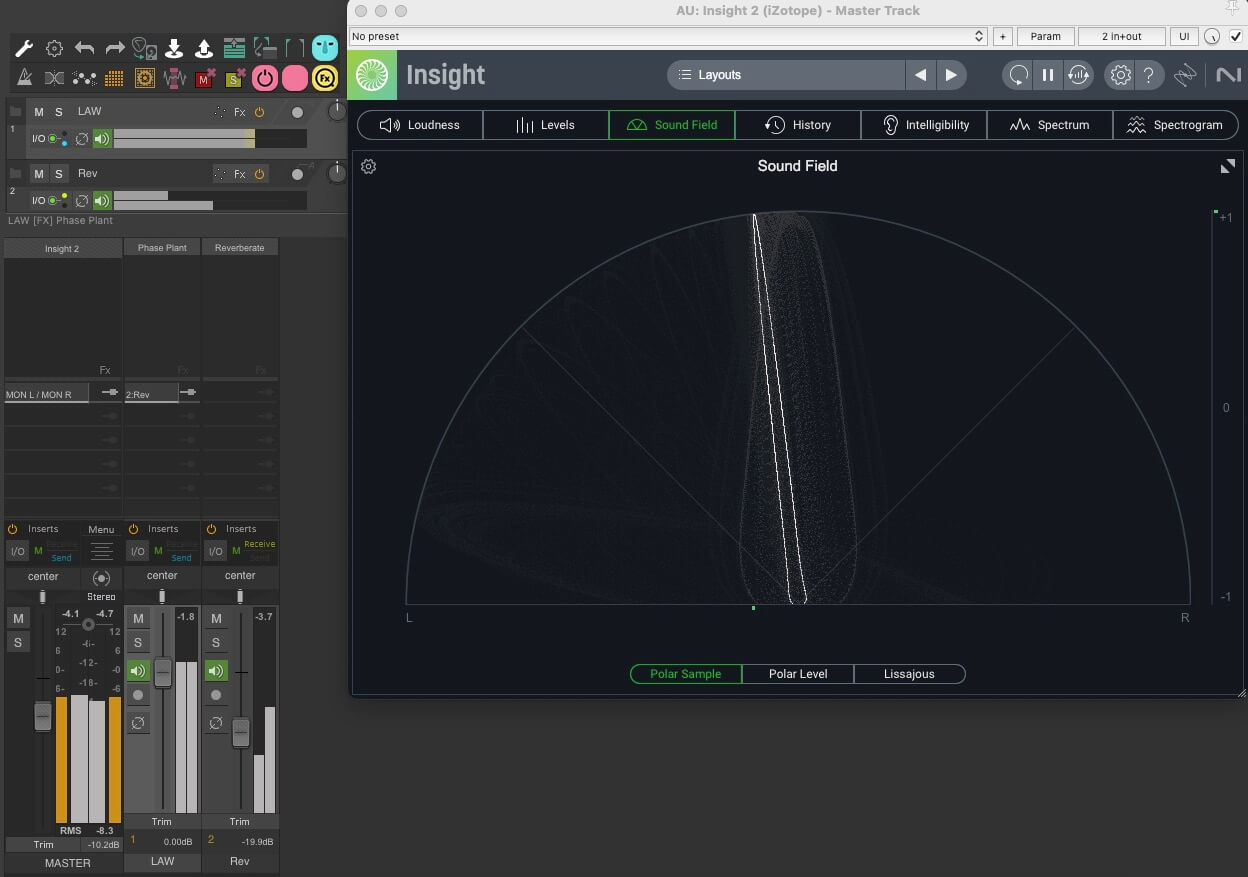Click the Insight help question mark icon
Viewport: 1248px width, 877px height.
tap(1149, 75)
